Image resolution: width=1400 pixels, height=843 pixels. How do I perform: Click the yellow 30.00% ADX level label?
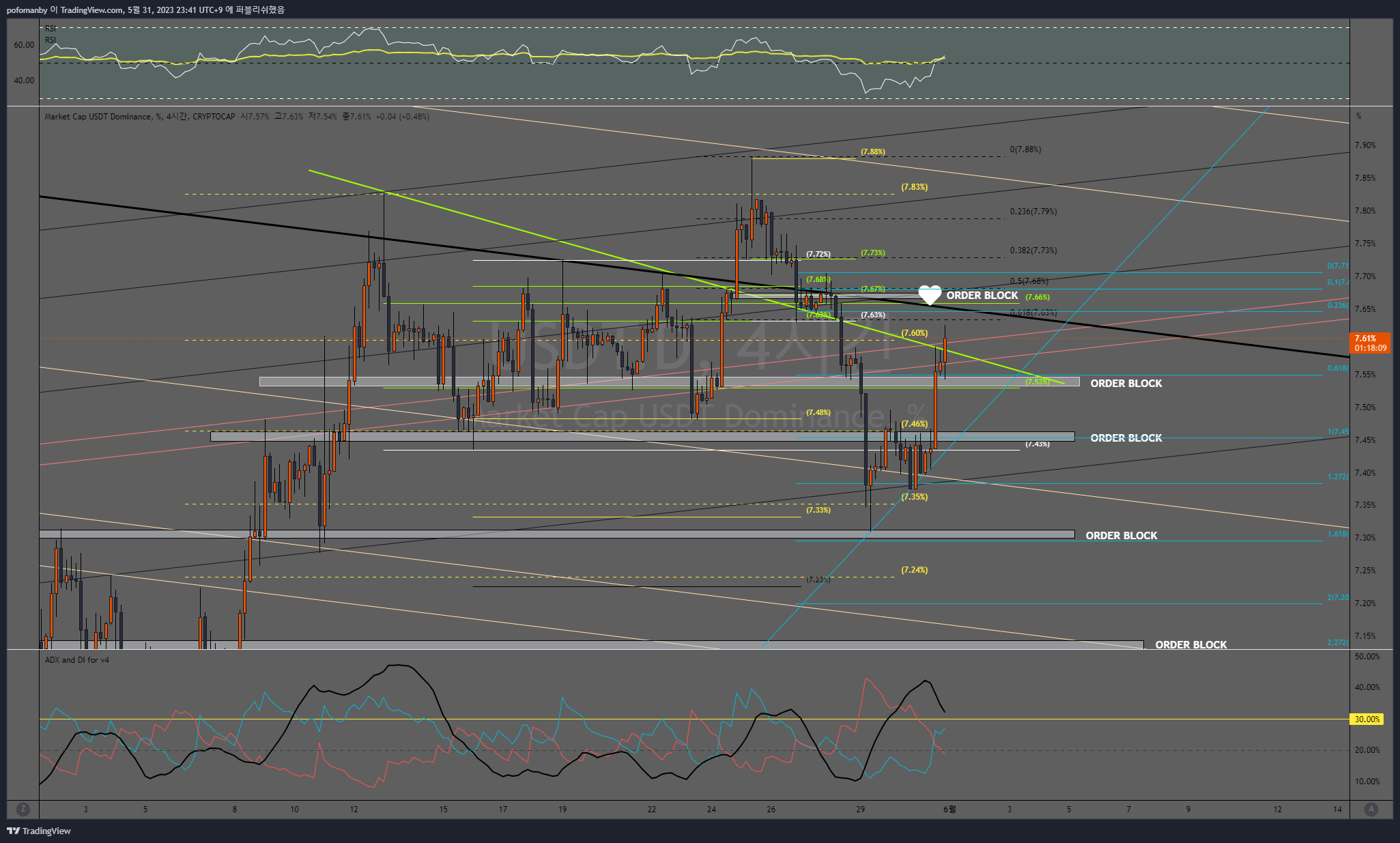click(x=1367, y=719)
